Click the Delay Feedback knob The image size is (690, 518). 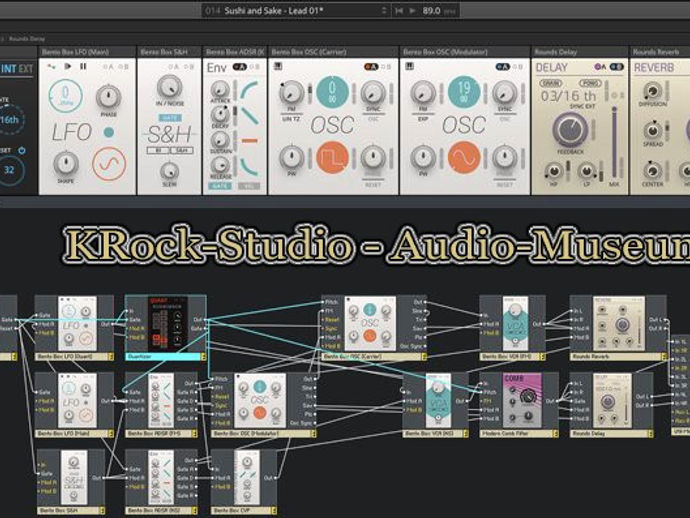coord(570,130)
